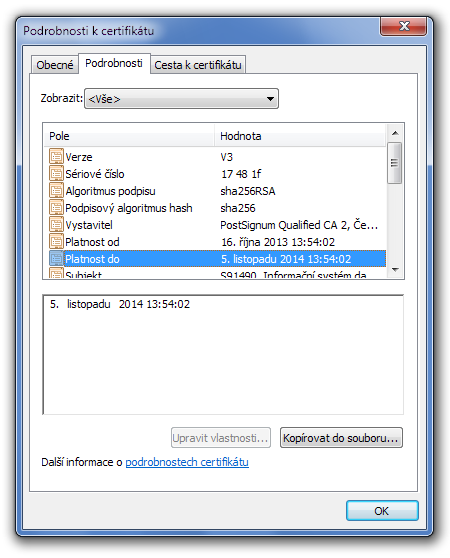
Task: Open the Cesta k certifikátu tab
Action: click(198, 65)
